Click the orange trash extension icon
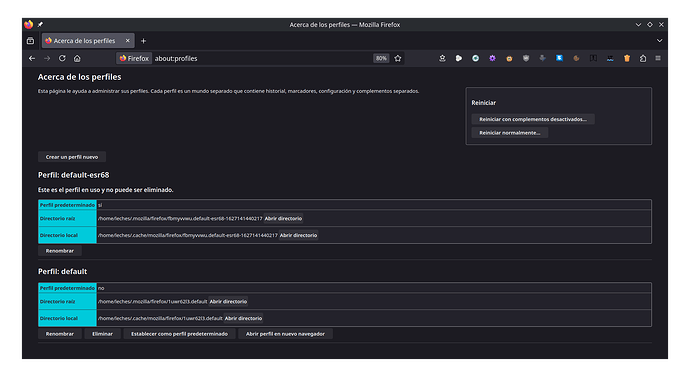Image resolution: width=690 pixels, height=385 pixels. (627, 58)
